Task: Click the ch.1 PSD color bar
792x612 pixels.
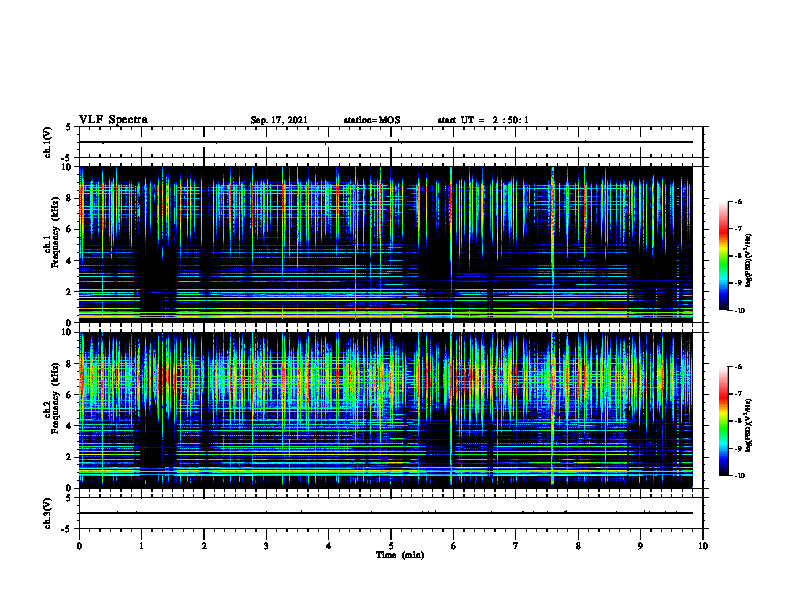Action: (x=723, y=256)
